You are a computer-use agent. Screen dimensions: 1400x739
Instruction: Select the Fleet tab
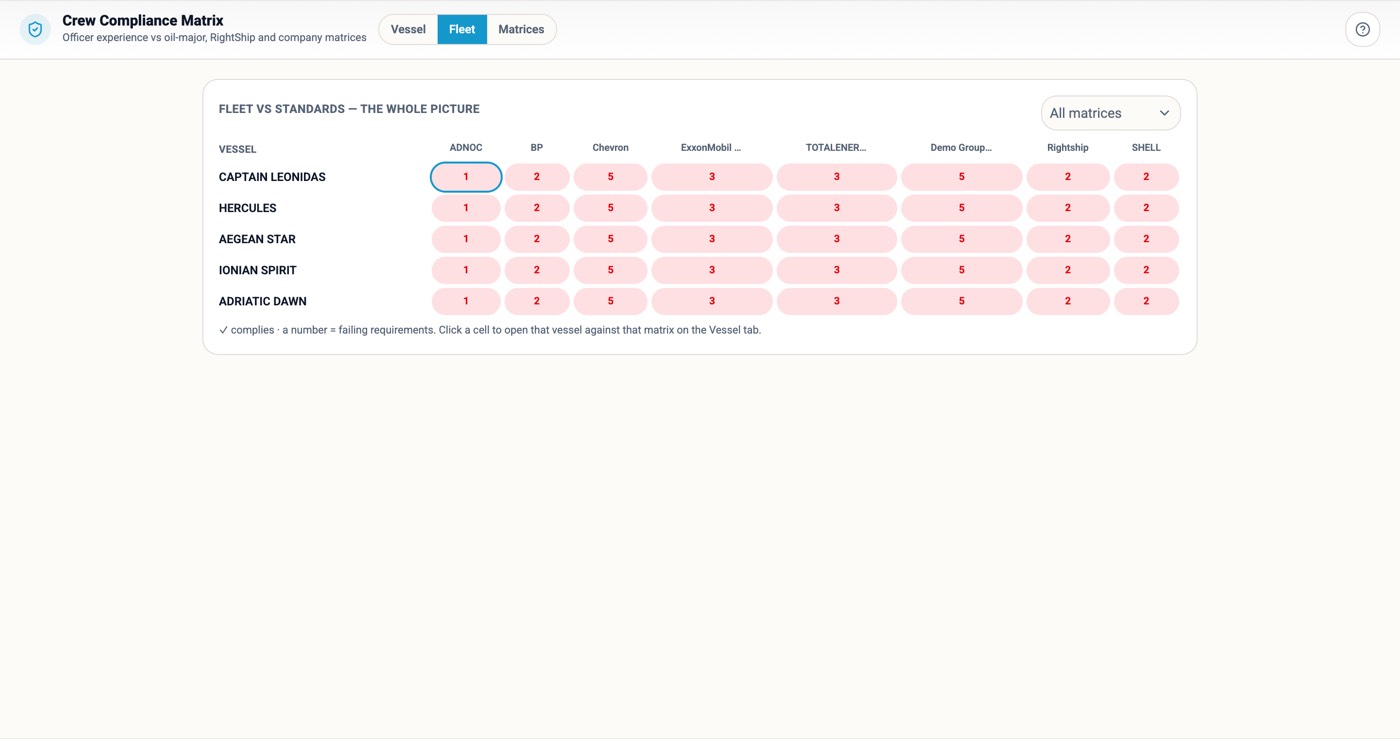pyautogui.click(x=462, y=30)
